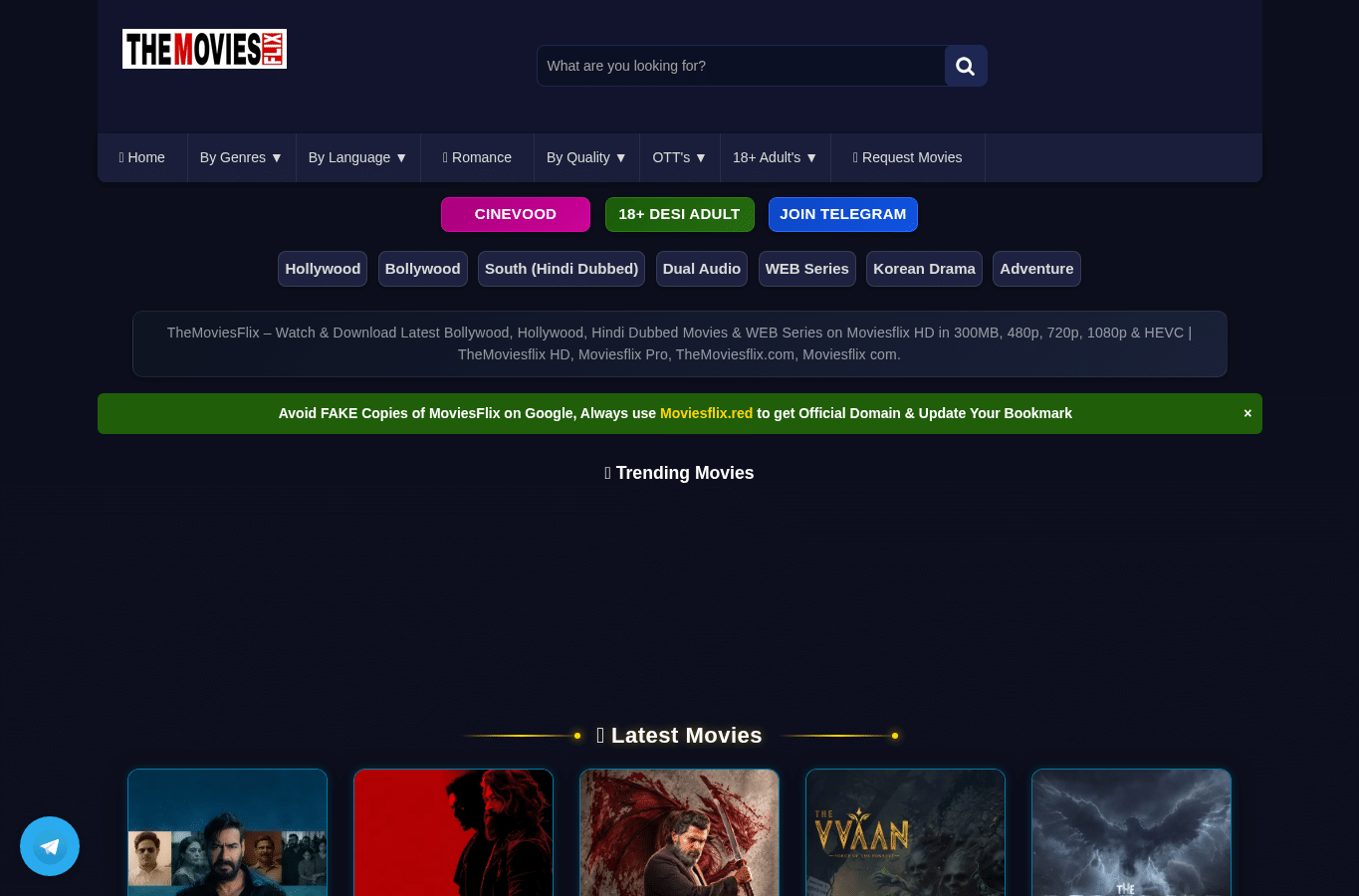Image resolution: width=1359 pixels, height=896 pixels.
Task: Select the South (Hindi Dubbed) tag
Action: [562, 269]
